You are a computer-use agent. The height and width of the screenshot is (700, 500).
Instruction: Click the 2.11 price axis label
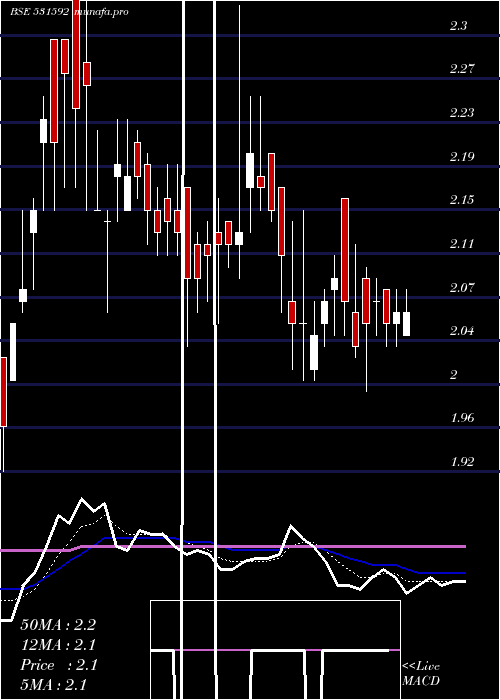[x=462, y=244]
